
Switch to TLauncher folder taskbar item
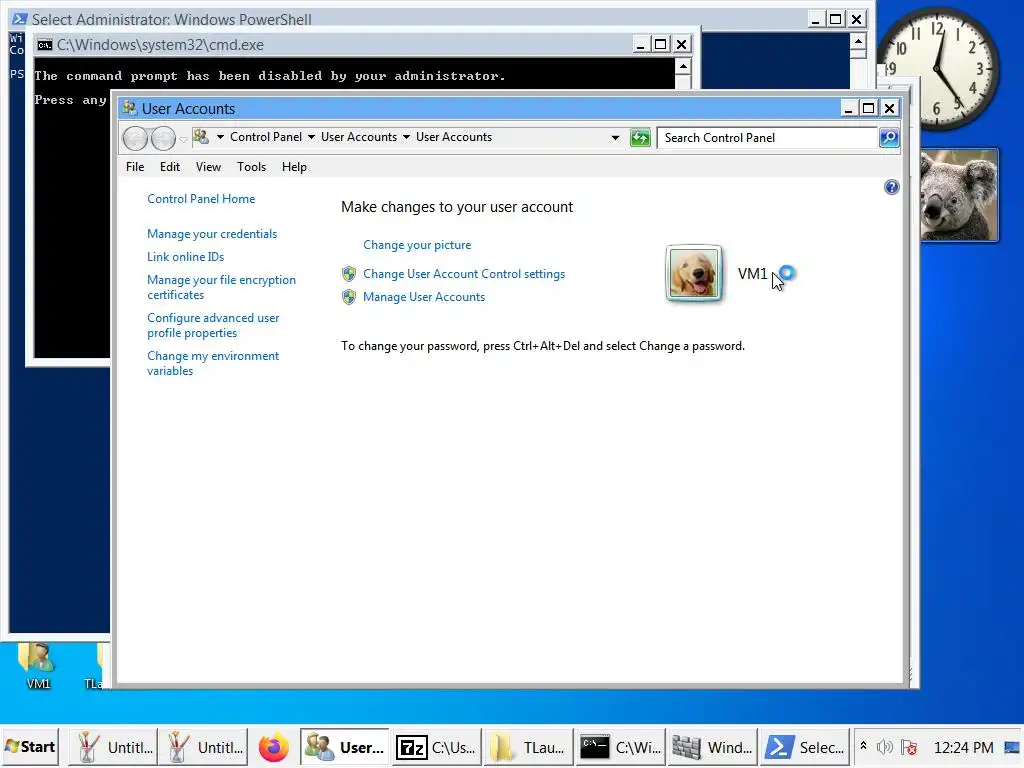[528, 747]
